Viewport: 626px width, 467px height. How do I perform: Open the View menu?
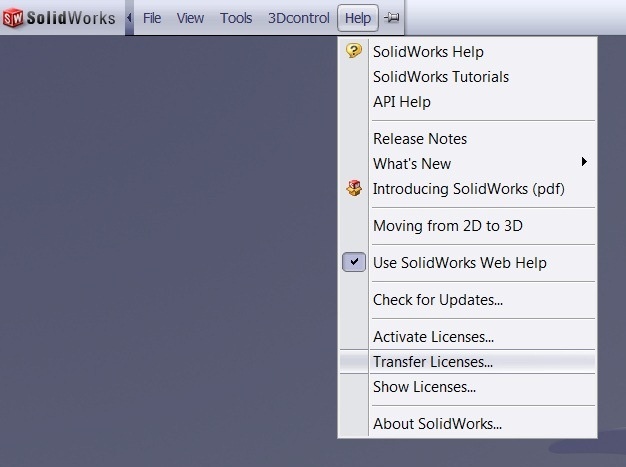click(190, 18)
